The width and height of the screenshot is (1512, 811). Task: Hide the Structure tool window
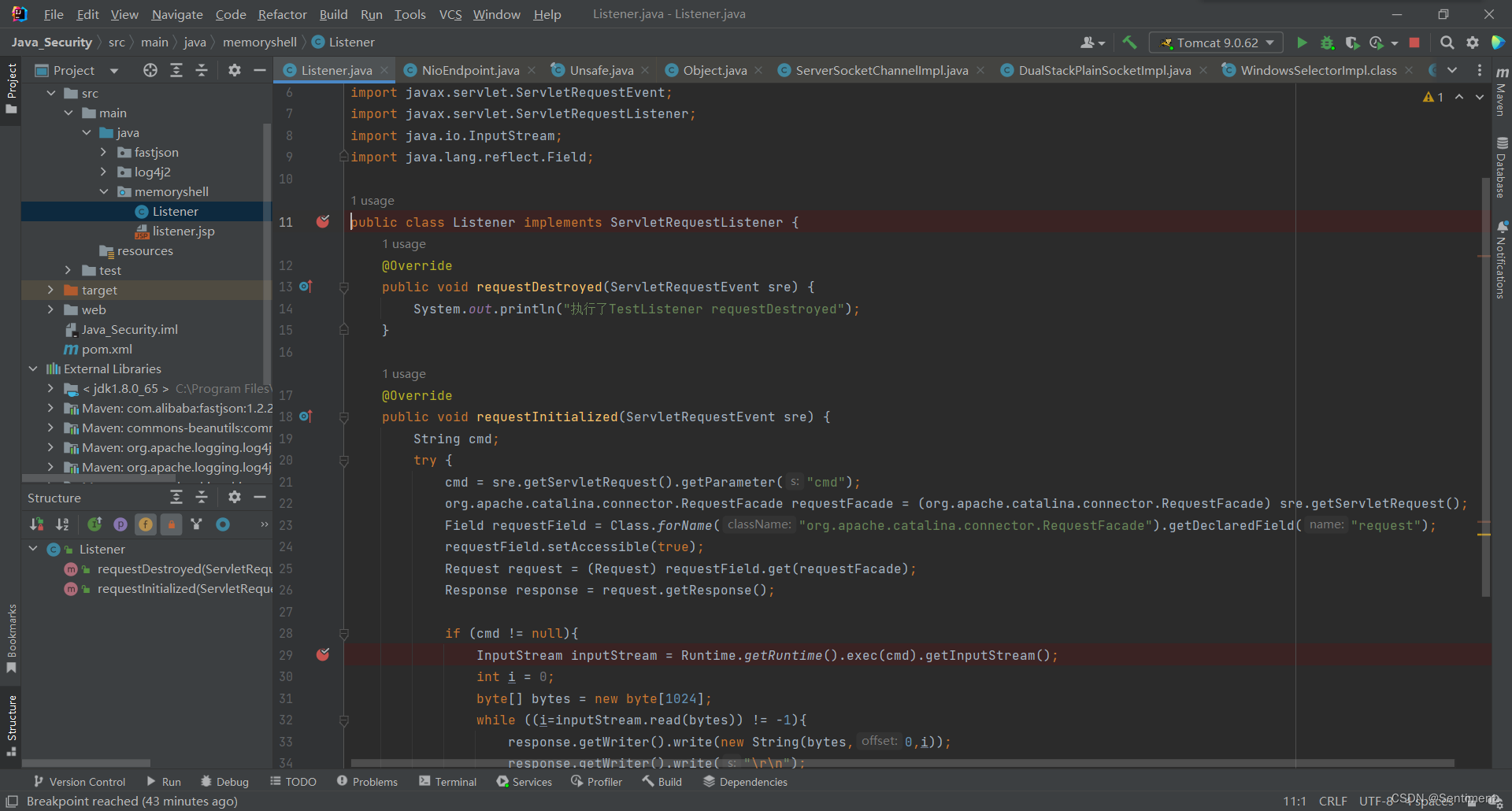tap(259, 497)
